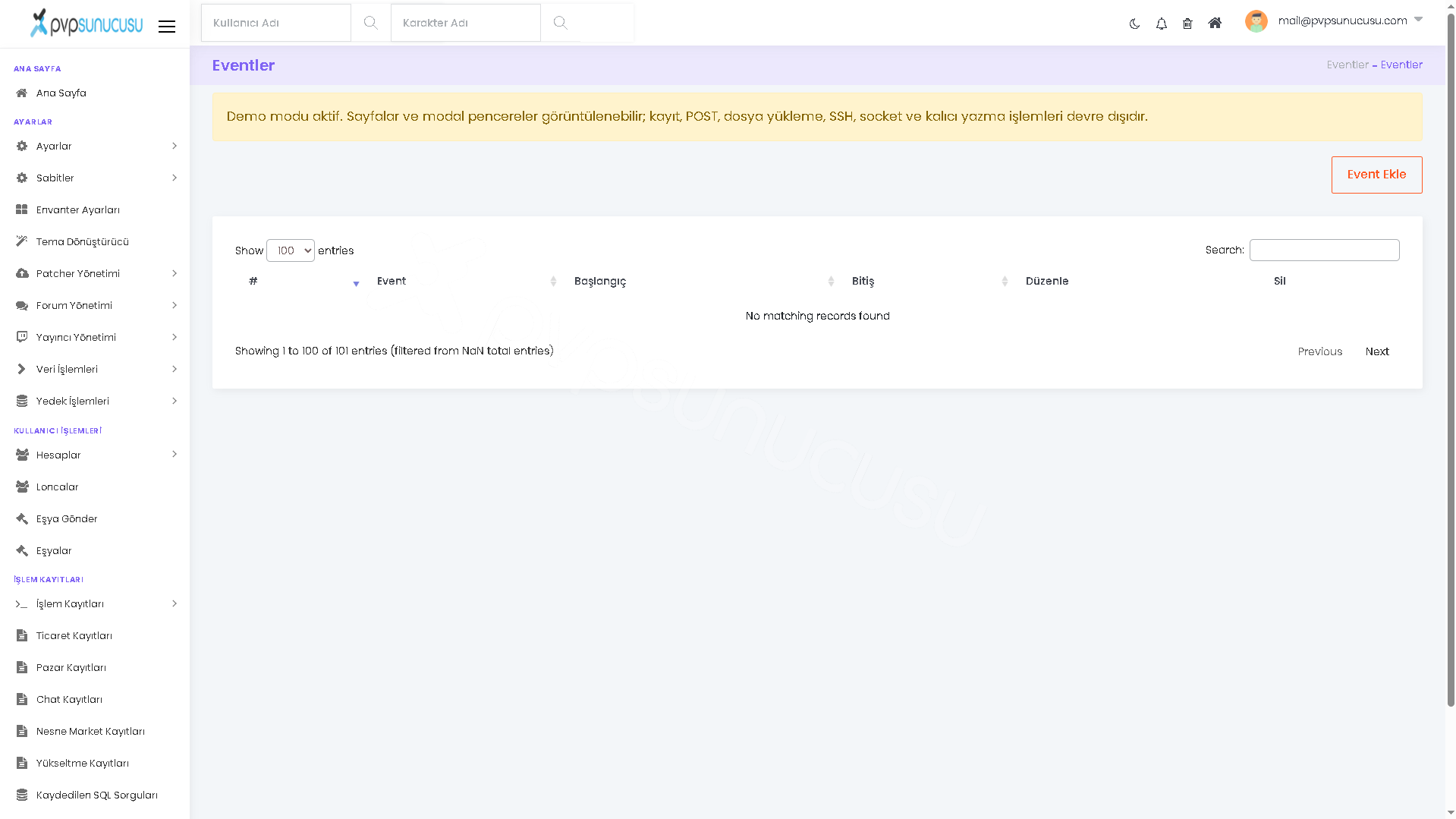Focus the Karakter Adı input field
Image resolution: width=1456 pixels, height=819 pixels.
point(466,23)
